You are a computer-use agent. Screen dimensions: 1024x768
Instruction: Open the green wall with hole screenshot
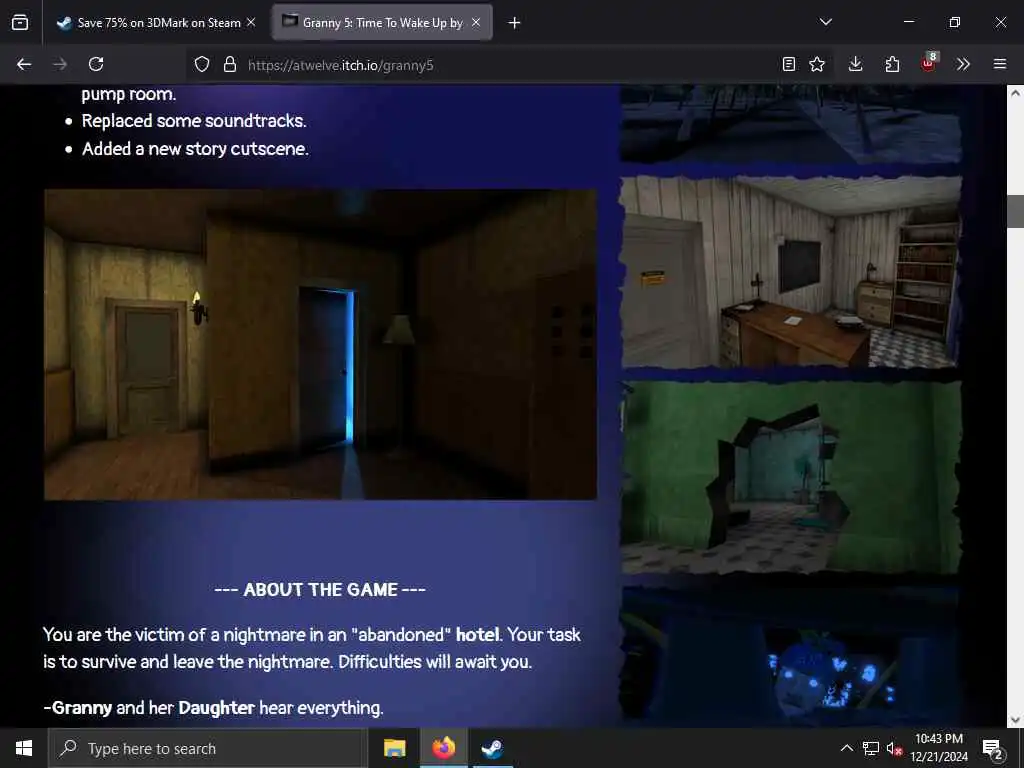point(791,477)
